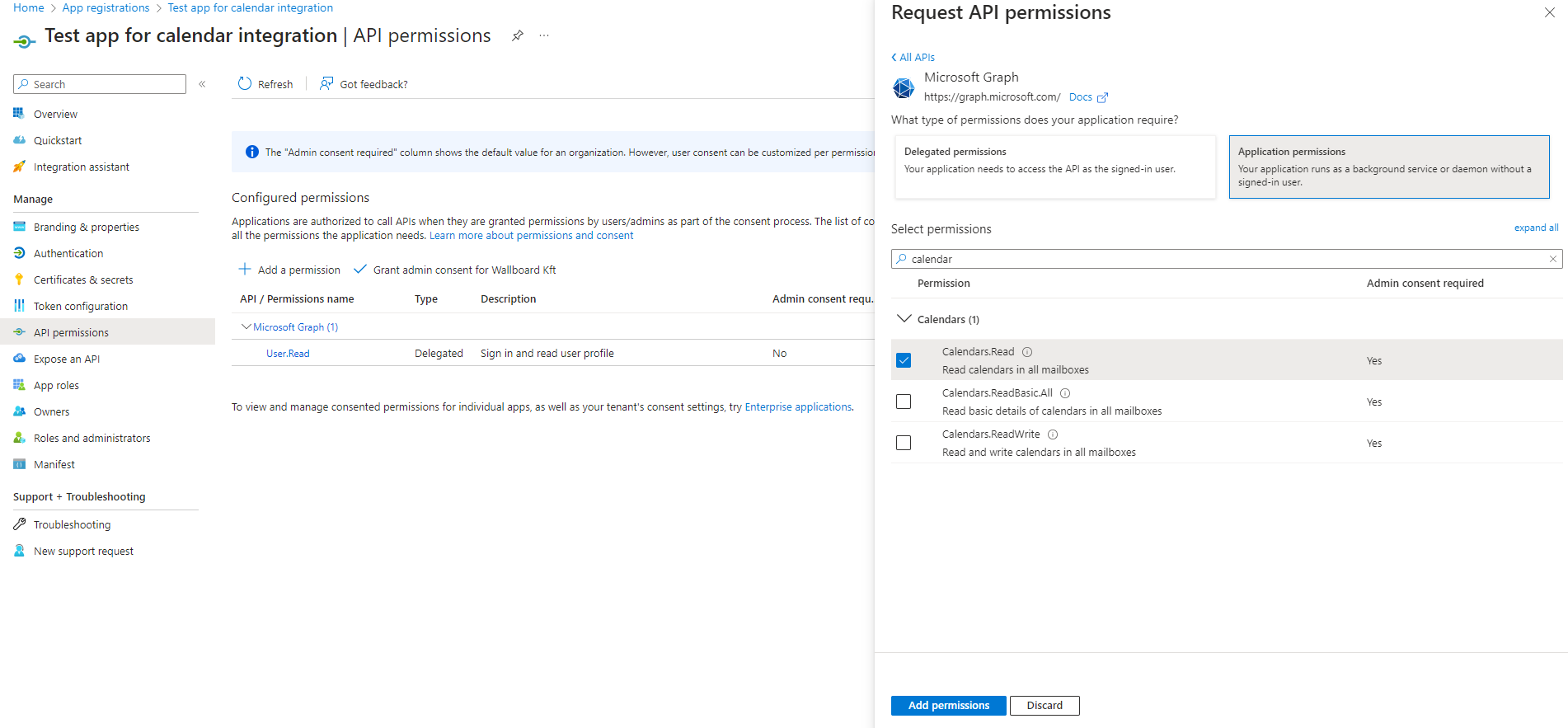1568x728 pixels.
Task: Click the Certificates & secrets key icon
Action: [19, 279]
